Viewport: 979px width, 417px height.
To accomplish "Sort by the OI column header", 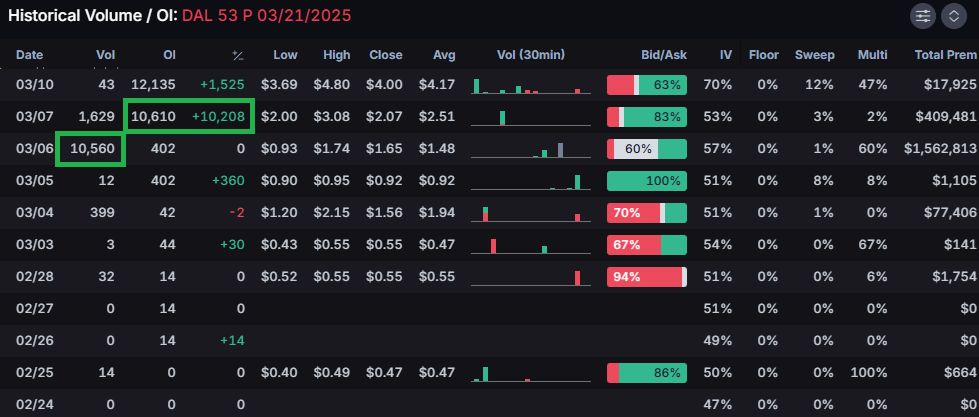I will point(169,55).
